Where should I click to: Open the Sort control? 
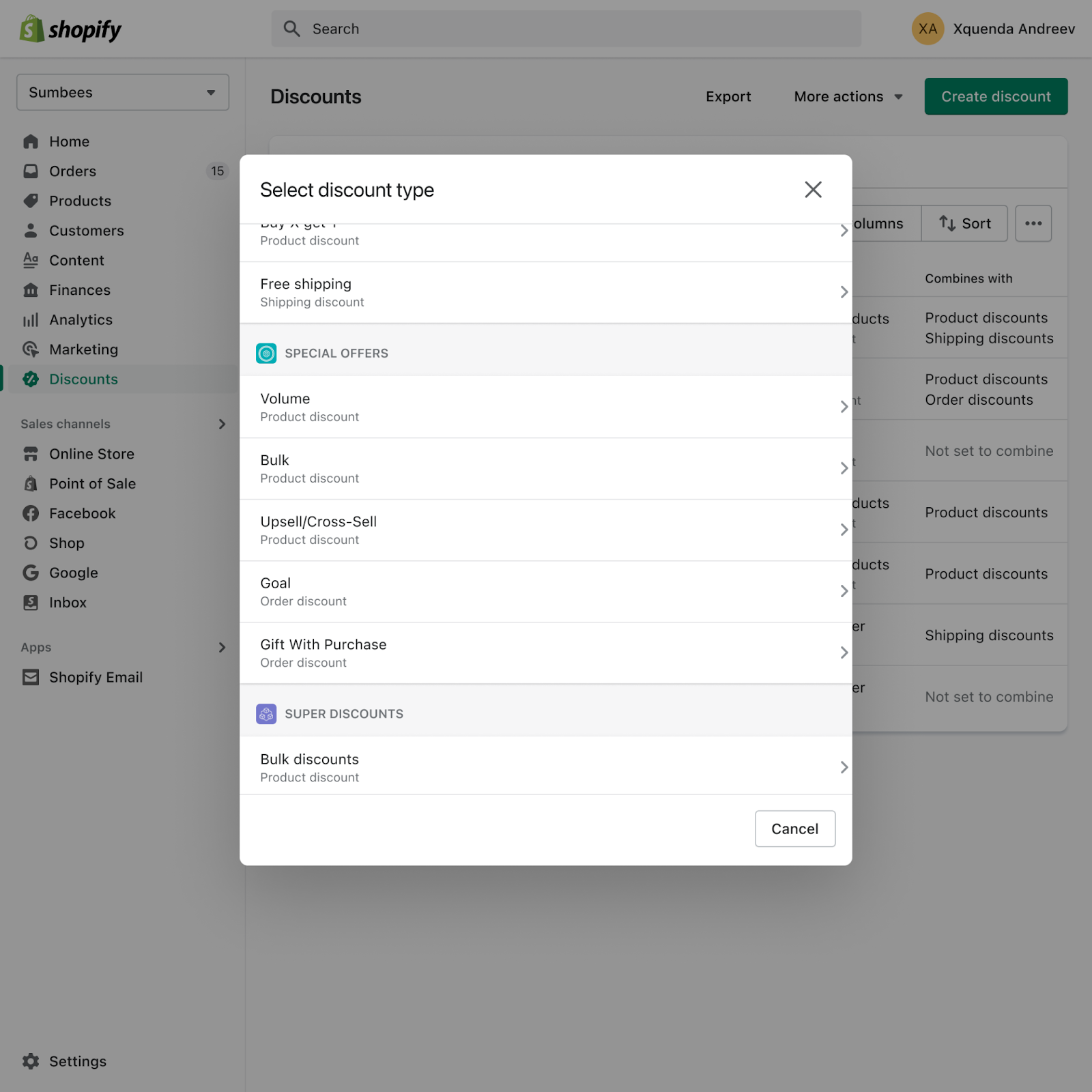pyautogui.click(x=964, y=223)
